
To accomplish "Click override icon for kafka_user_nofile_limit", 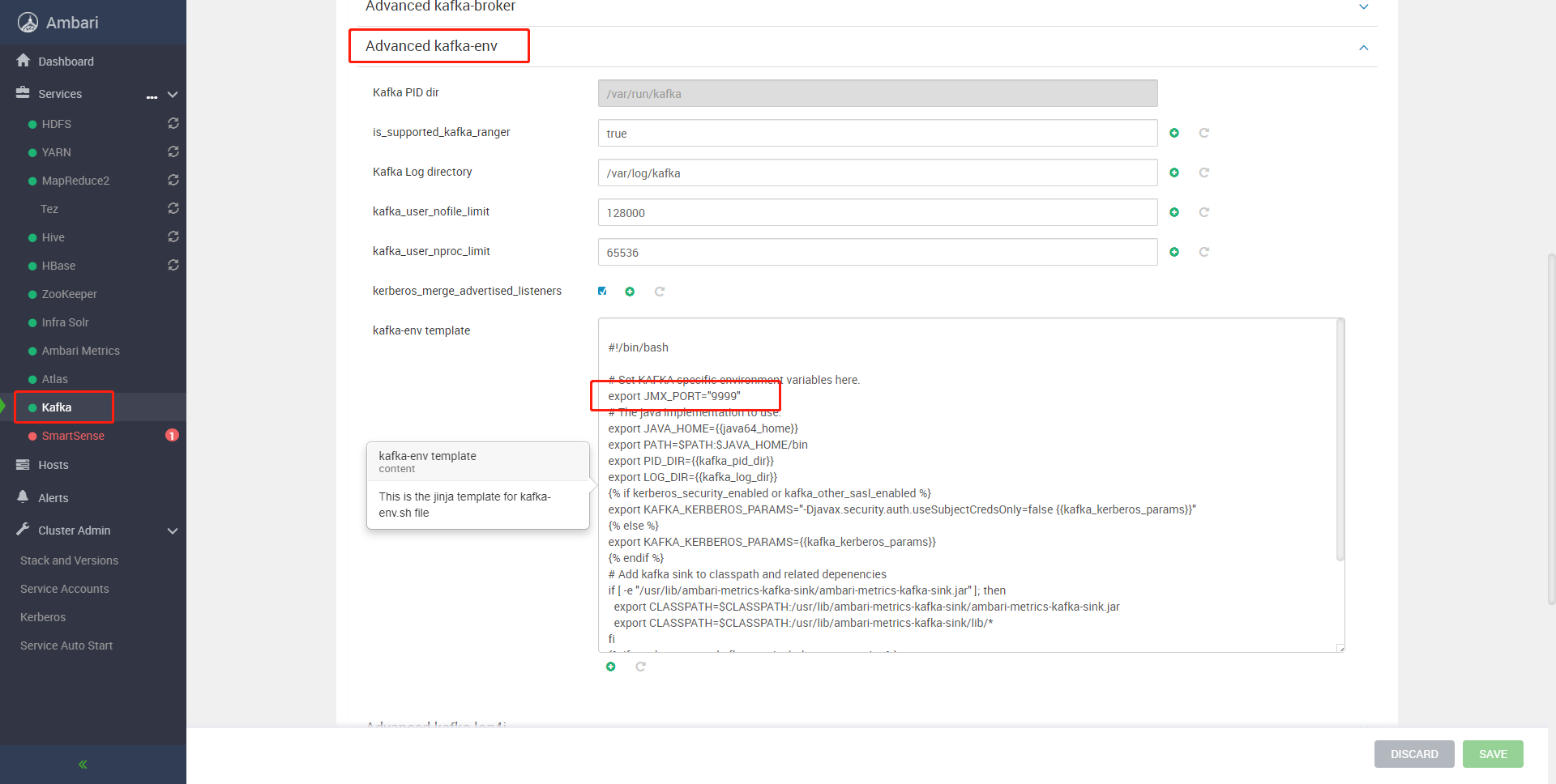I will (1174, 212).
